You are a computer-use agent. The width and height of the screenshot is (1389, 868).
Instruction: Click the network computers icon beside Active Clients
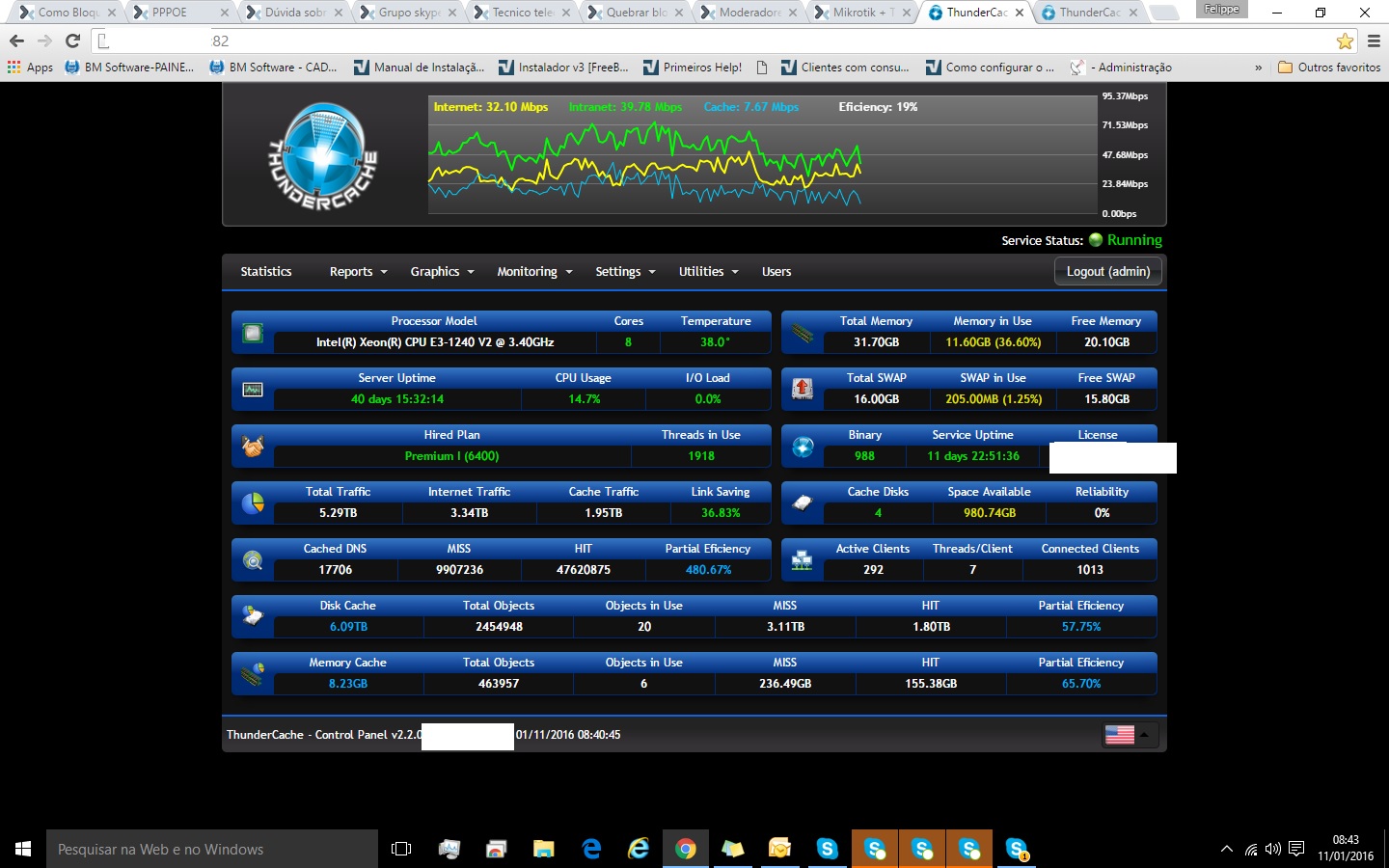click(x=803, y=560)
